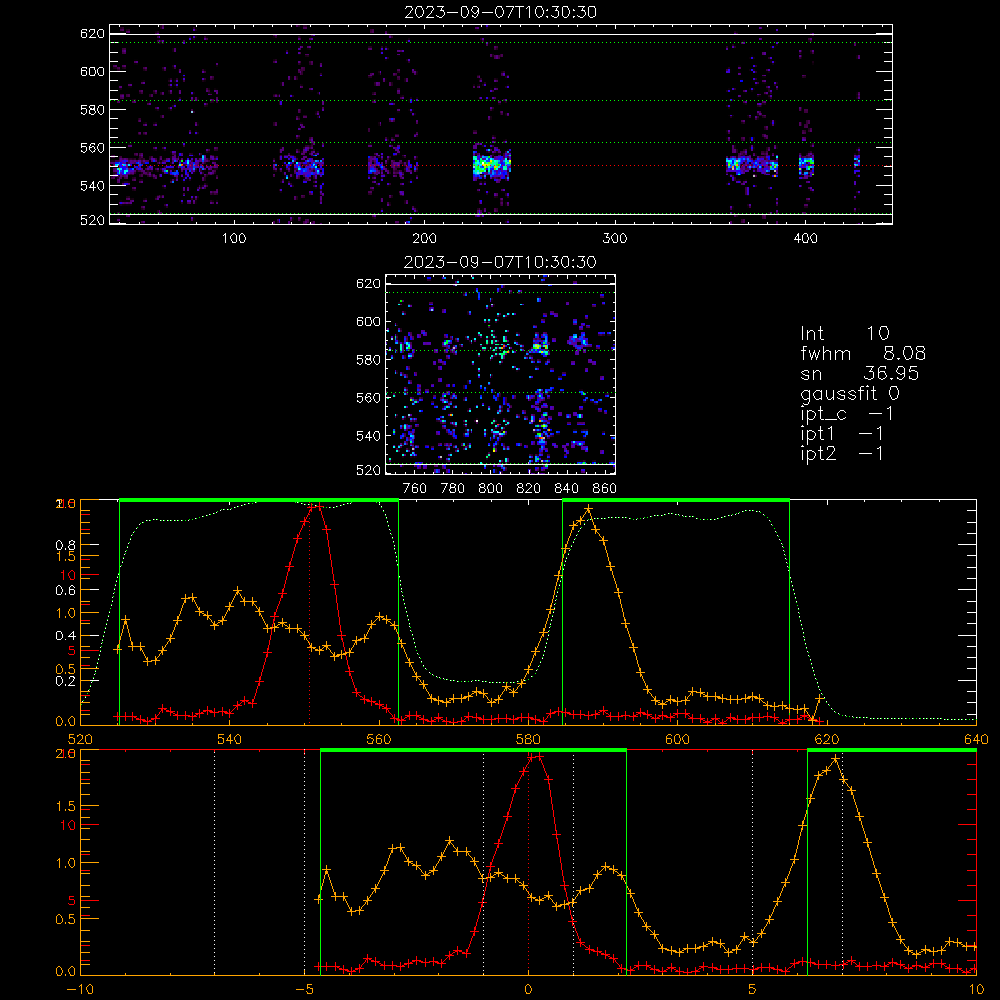Image resolution: width=1000 pixels, height=1000 pixels.
Task: Click x-axis label 100 of top image
Action: (234, 239)
